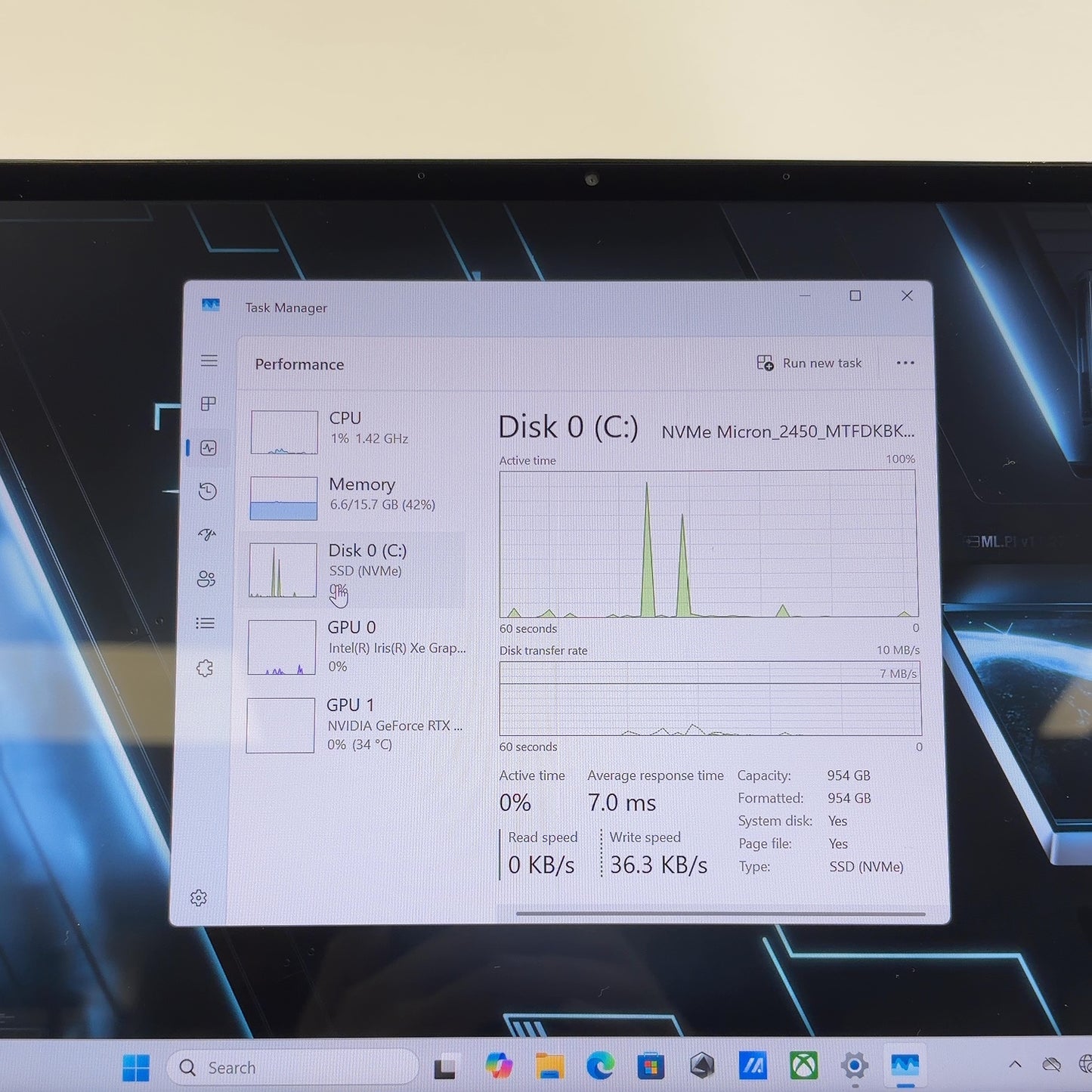1092x1092 pixels.
Task: Show hidden system tray icons chevron
Action: [1015, 1064]
